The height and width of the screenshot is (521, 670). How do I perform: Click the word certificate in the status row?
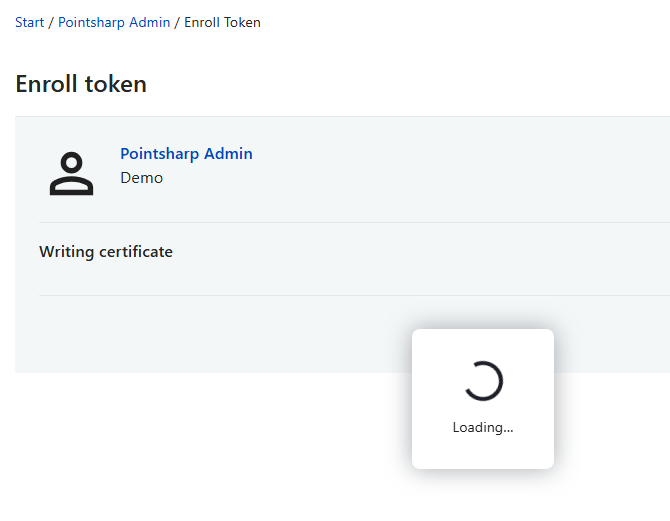coord(135,252)
